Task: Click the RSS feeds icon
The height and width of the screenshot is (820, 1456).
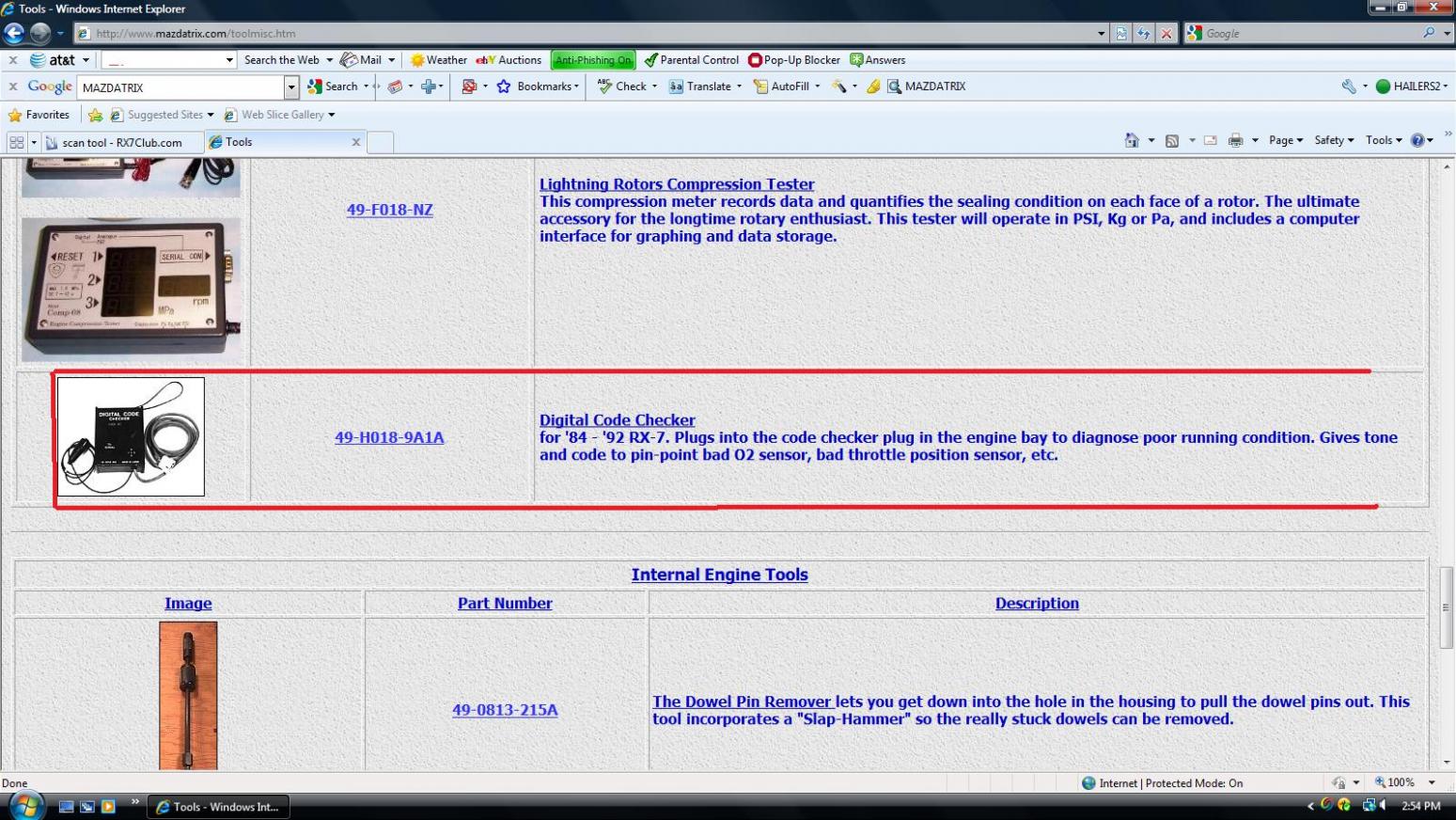Action: pyautogui.click(x=1172, y=140)
